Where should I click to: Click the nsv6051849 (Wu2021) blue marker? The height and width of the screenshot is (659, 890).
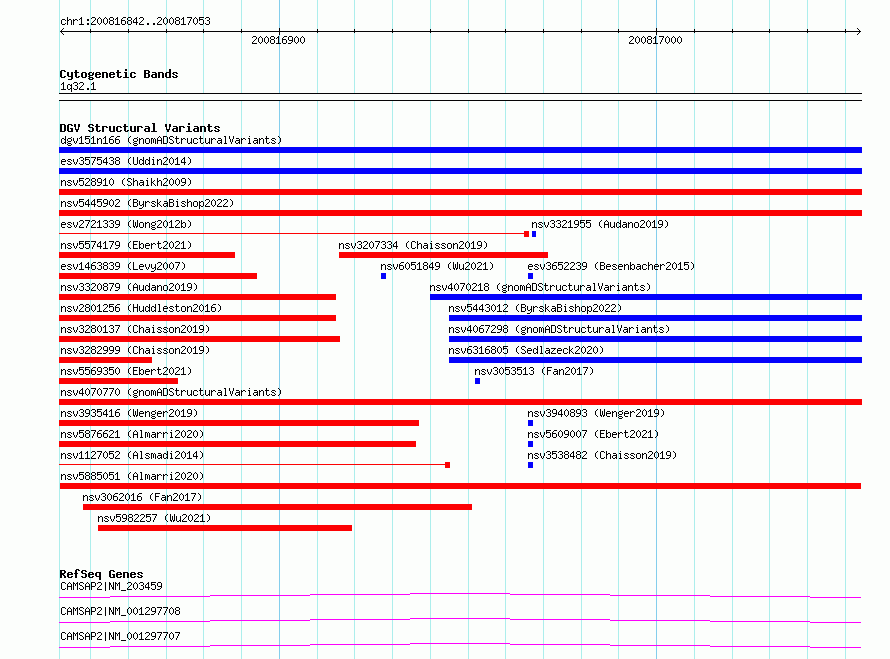[x=384, y=276]
